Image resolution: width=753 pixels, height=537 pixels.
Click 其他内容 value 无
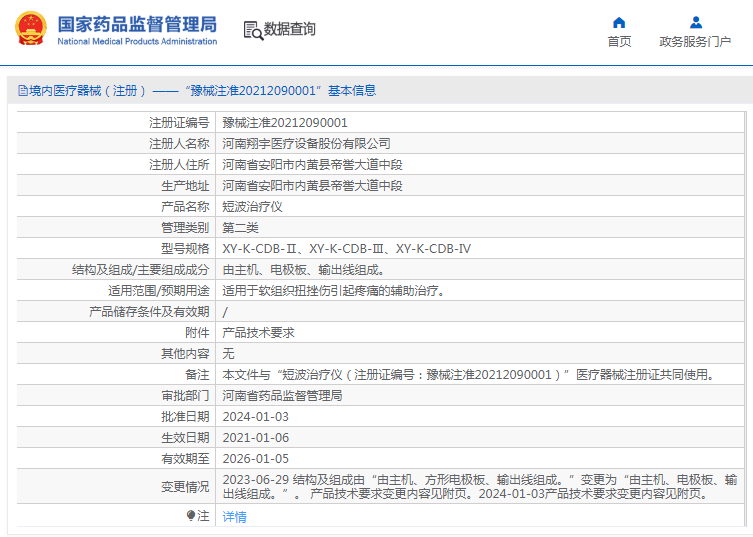pos(228,354)
